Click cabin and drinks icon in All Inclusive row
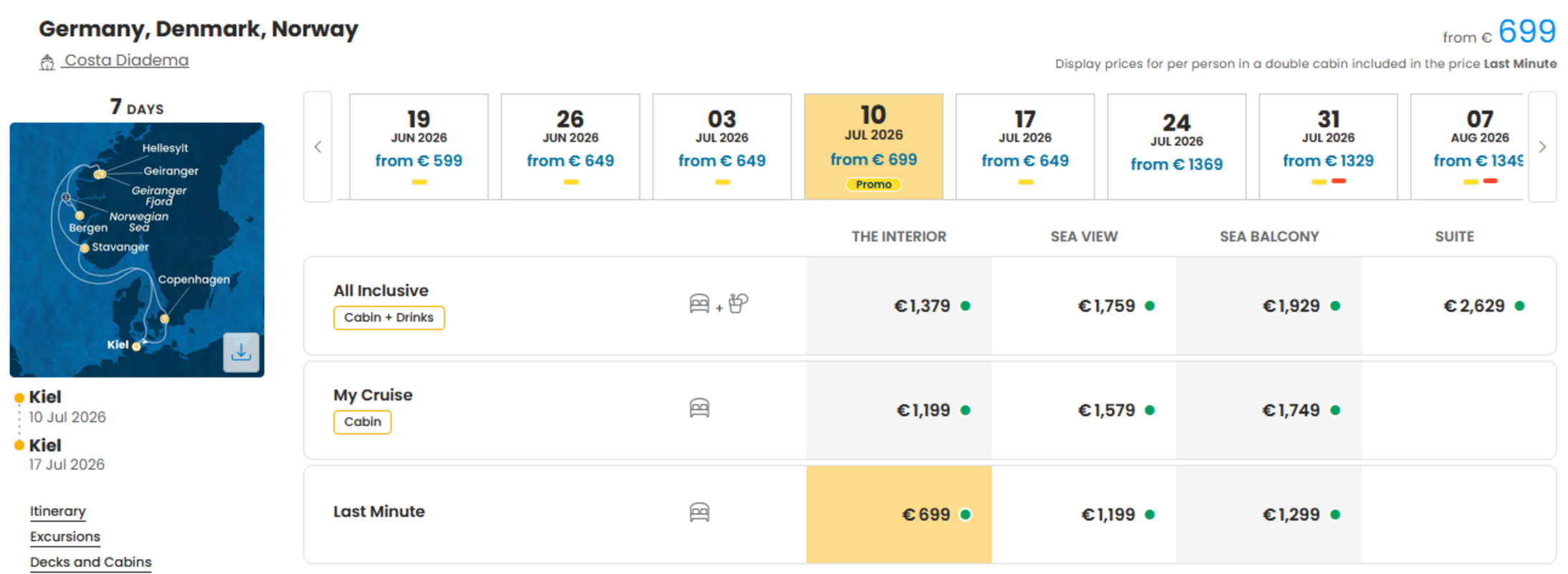The width and height of the screenshot is (1568, 574). (x=718, y=304)
